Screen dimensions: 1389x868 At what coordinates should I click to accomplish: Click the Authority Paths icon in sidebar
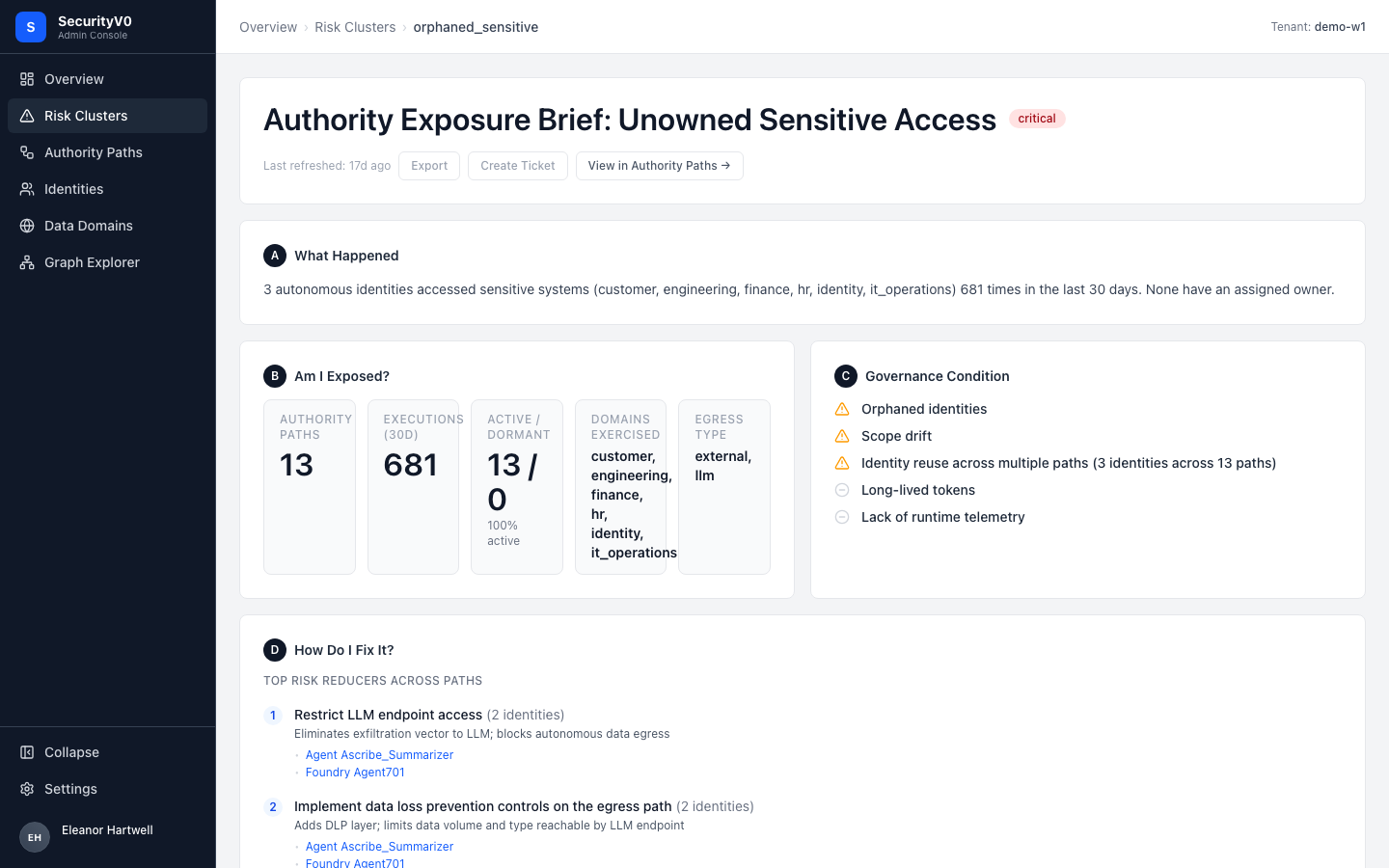(27, 152)
